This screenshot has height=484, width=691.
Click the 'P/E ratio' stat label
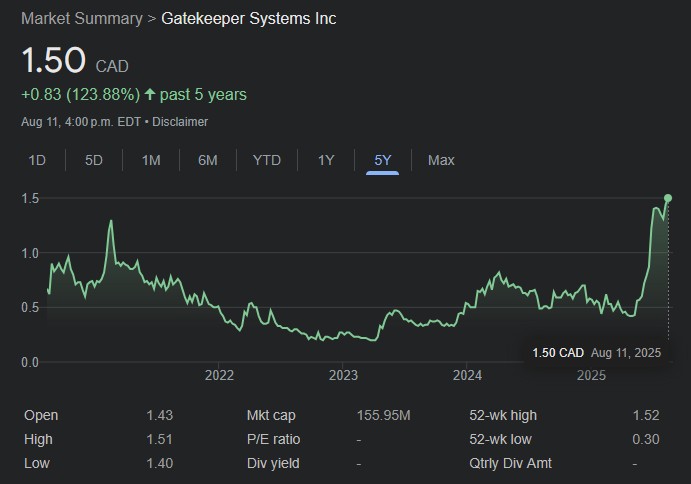[x=273, y=439]
